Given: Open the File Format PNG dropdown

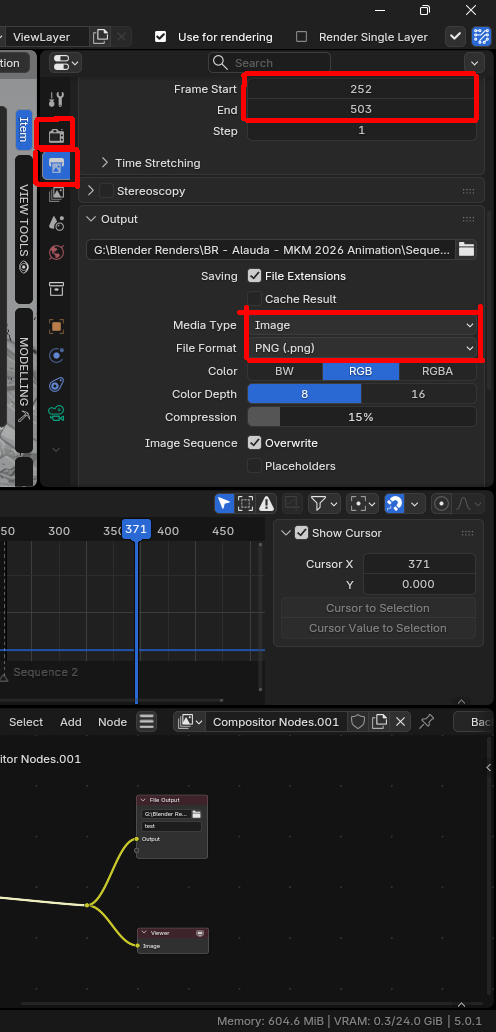Looking at the screenshot, I should (362, 348).
